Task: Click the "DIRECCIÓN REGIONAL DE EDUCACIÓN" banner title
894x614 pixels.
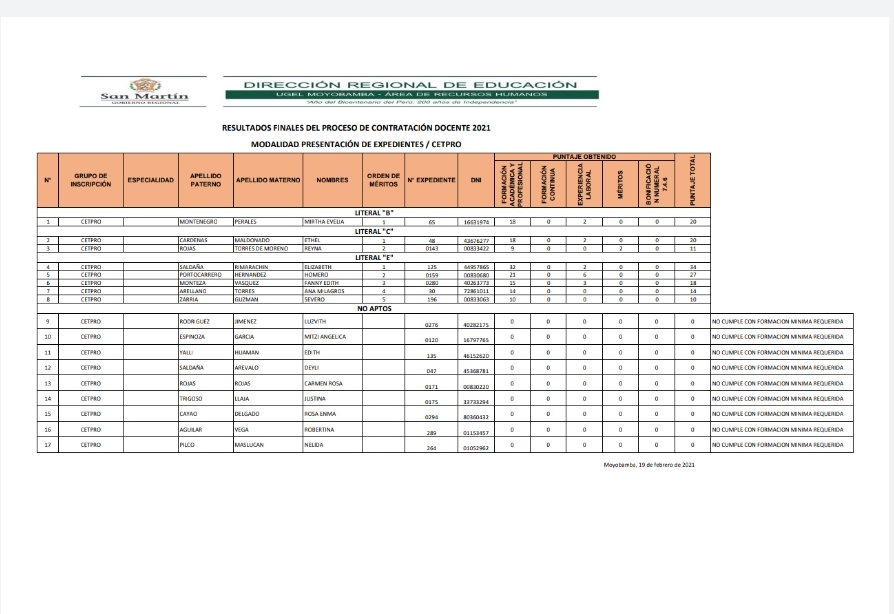Action: point(410,85)
